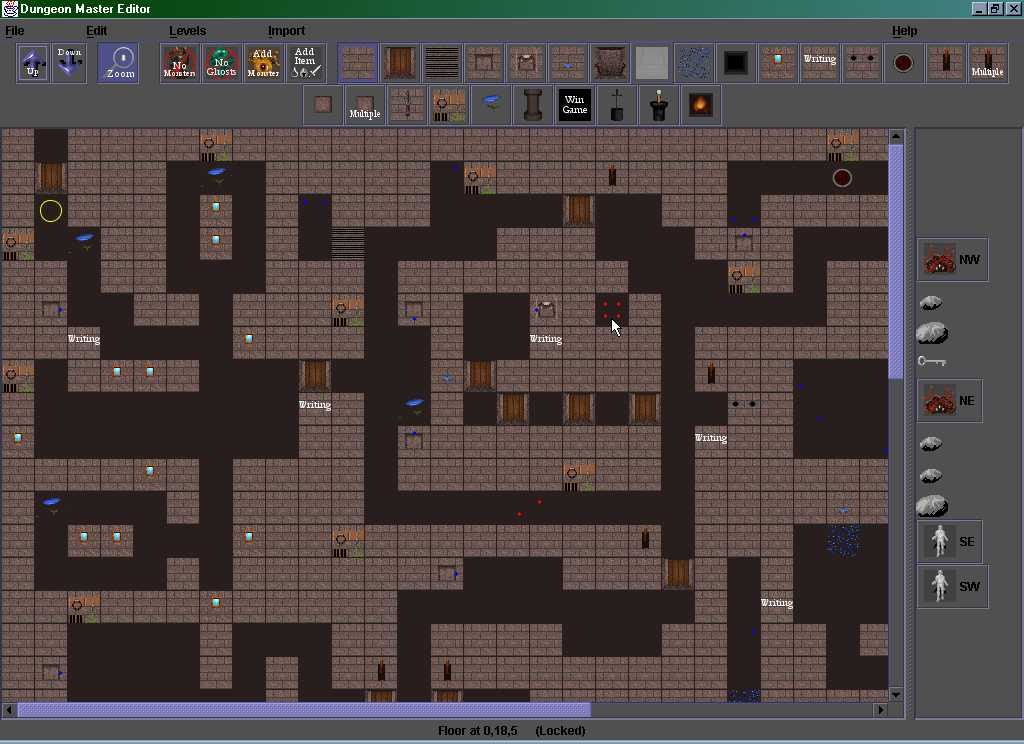The image size is (1024, 744).
Task: Toggle the No Ghosts option
Action: [x=221, y=63]
